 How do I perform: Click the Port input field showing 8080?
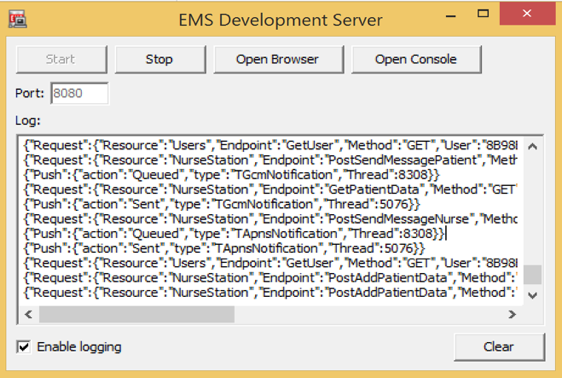pyautogui.click(x=79, y=93)
